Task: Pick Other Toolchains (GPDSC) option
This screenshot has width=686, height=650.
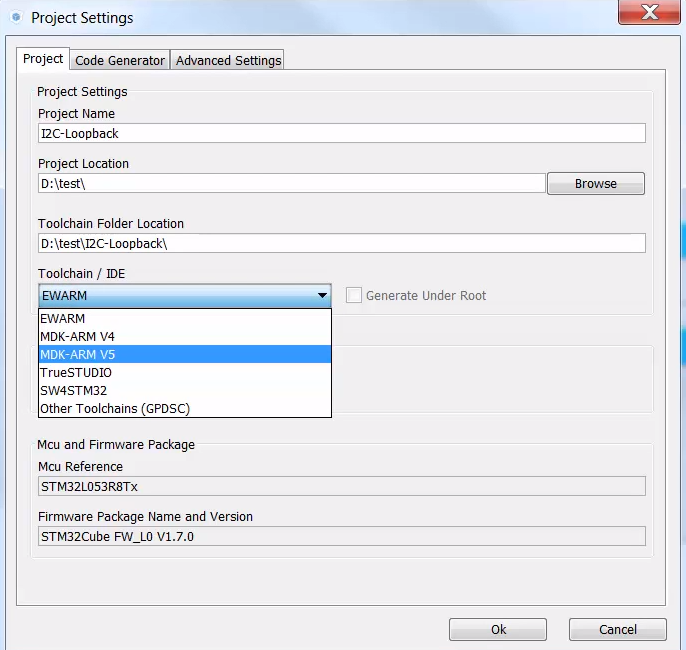Action: pos(185,408)
